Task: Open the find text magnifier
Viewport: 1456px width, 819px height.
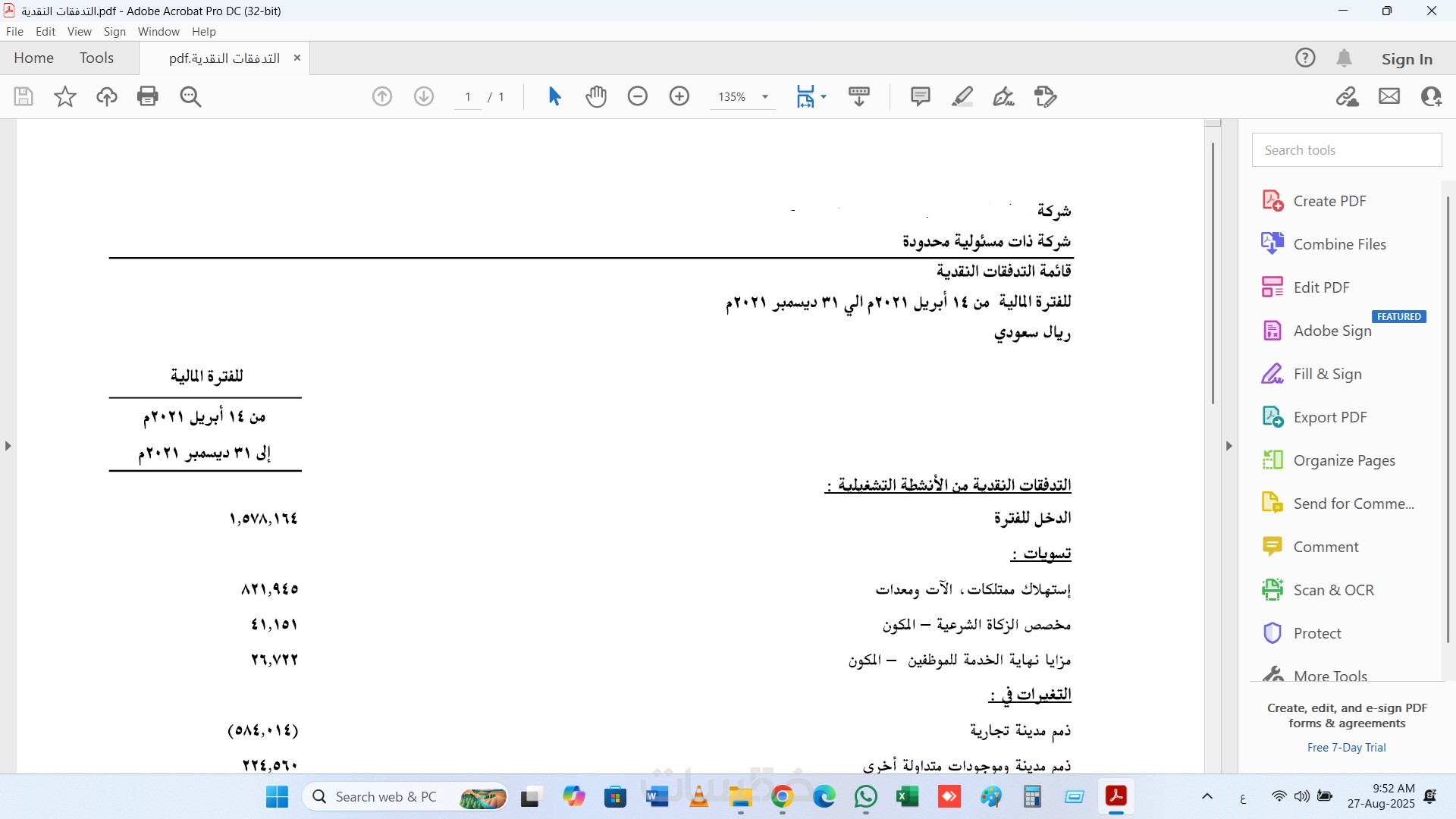Action: pos(190,96)
